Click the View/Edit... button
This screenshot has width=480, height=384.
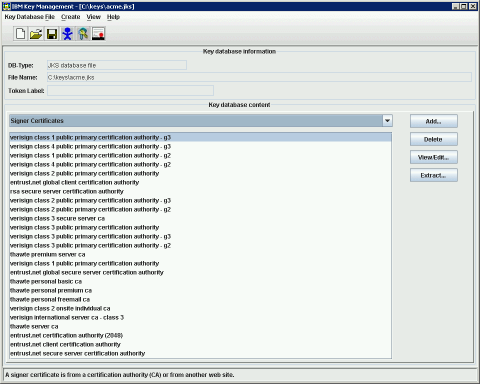[x=434, y=157]
